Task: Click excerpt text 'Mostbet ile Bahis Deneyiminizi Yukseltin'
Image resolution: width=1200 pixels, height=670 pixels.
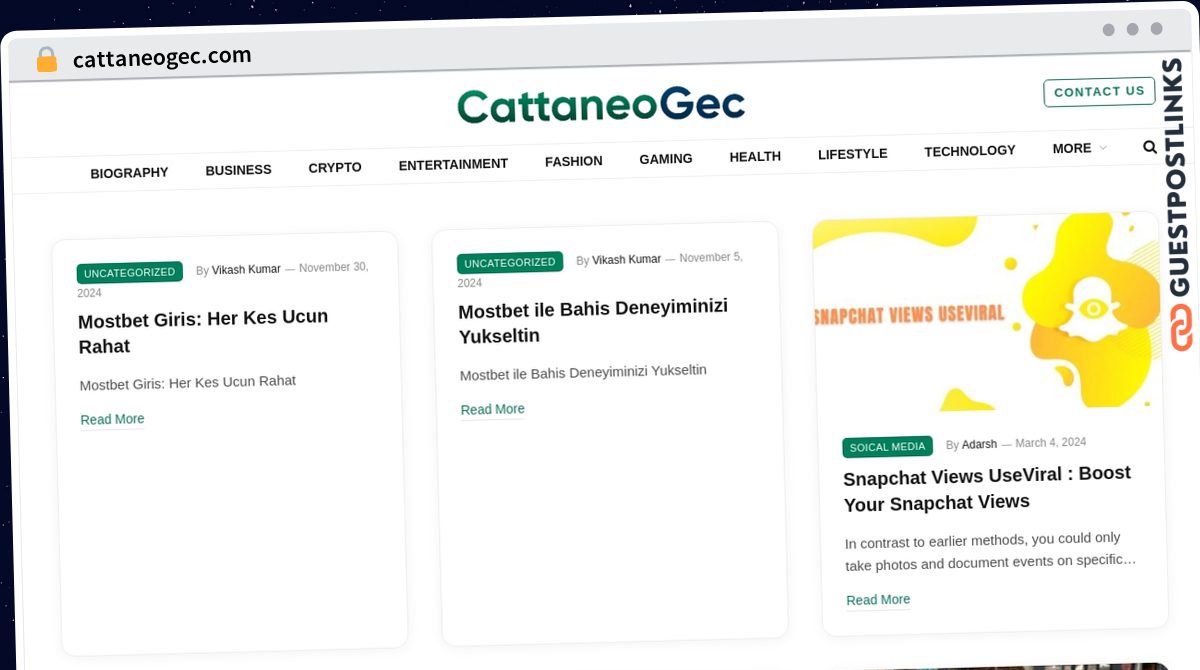Action: pyautogui.click(x=583, y=372)
